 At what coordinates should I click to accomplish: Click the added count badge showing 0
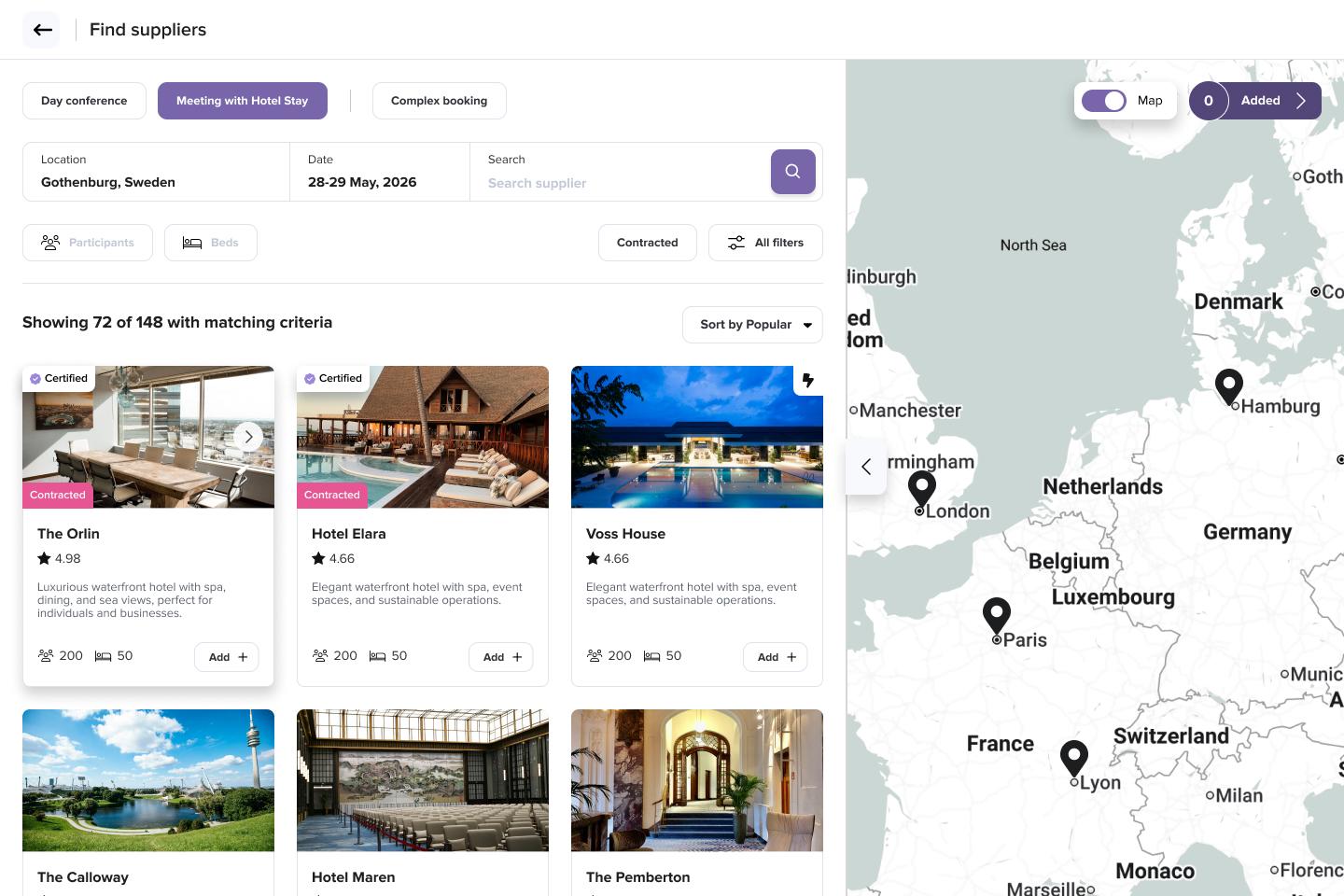1209,101
